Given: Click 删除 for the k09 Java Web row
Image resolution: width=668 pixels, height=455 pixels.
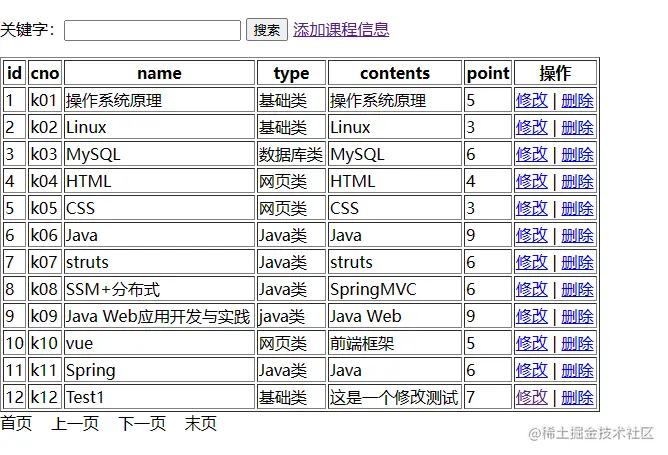Looking at the screenshot, I should pyautogui.click(x=577, y=316).
